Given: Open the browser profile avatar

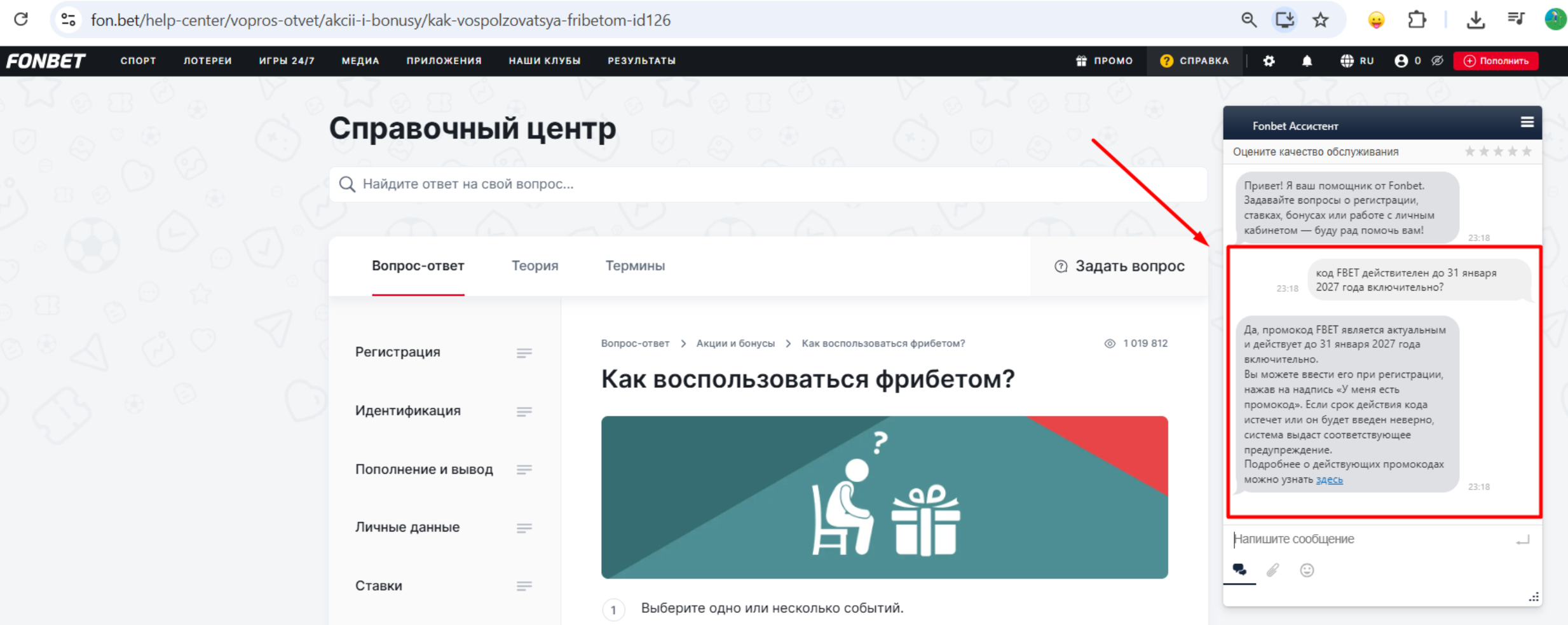Looking at the screenshot, I should (1555, 20).
